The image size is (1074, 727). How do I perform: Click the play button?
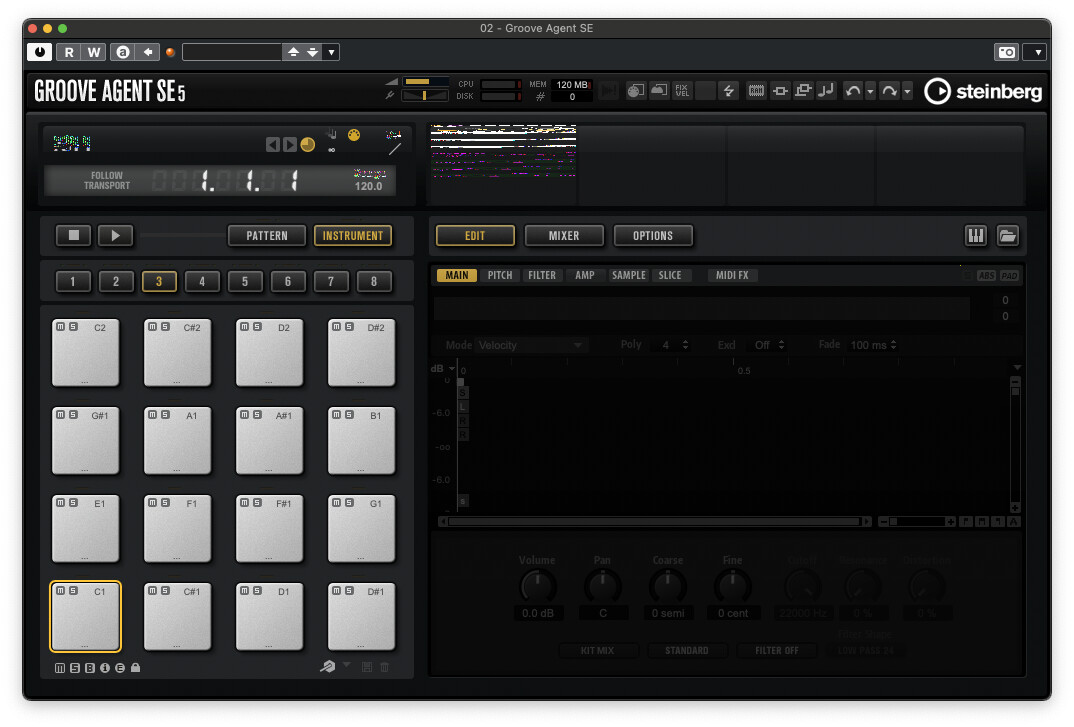coord(115,235)
